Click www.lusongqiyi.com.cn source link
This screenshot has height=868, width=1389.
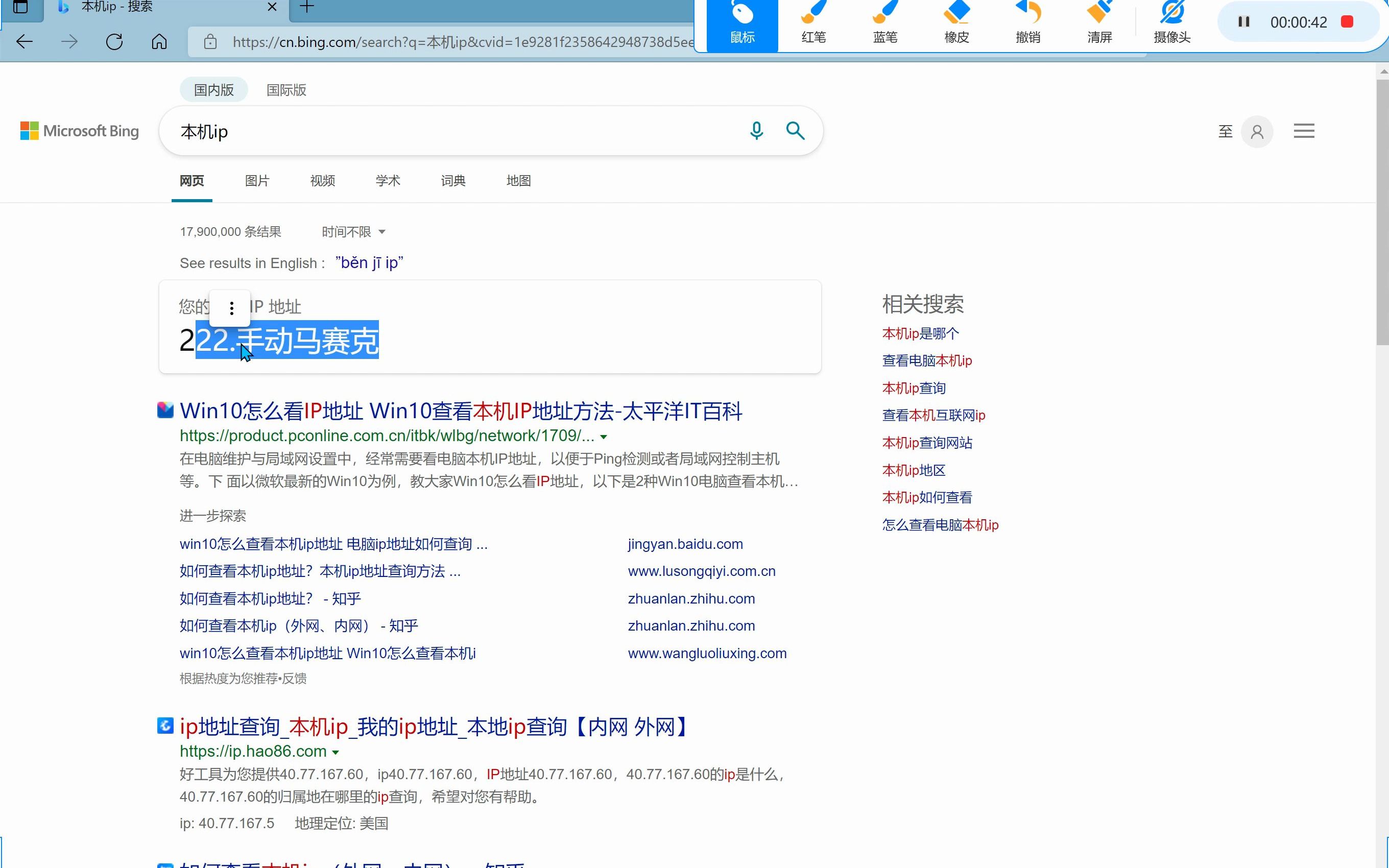click(701, 571)
